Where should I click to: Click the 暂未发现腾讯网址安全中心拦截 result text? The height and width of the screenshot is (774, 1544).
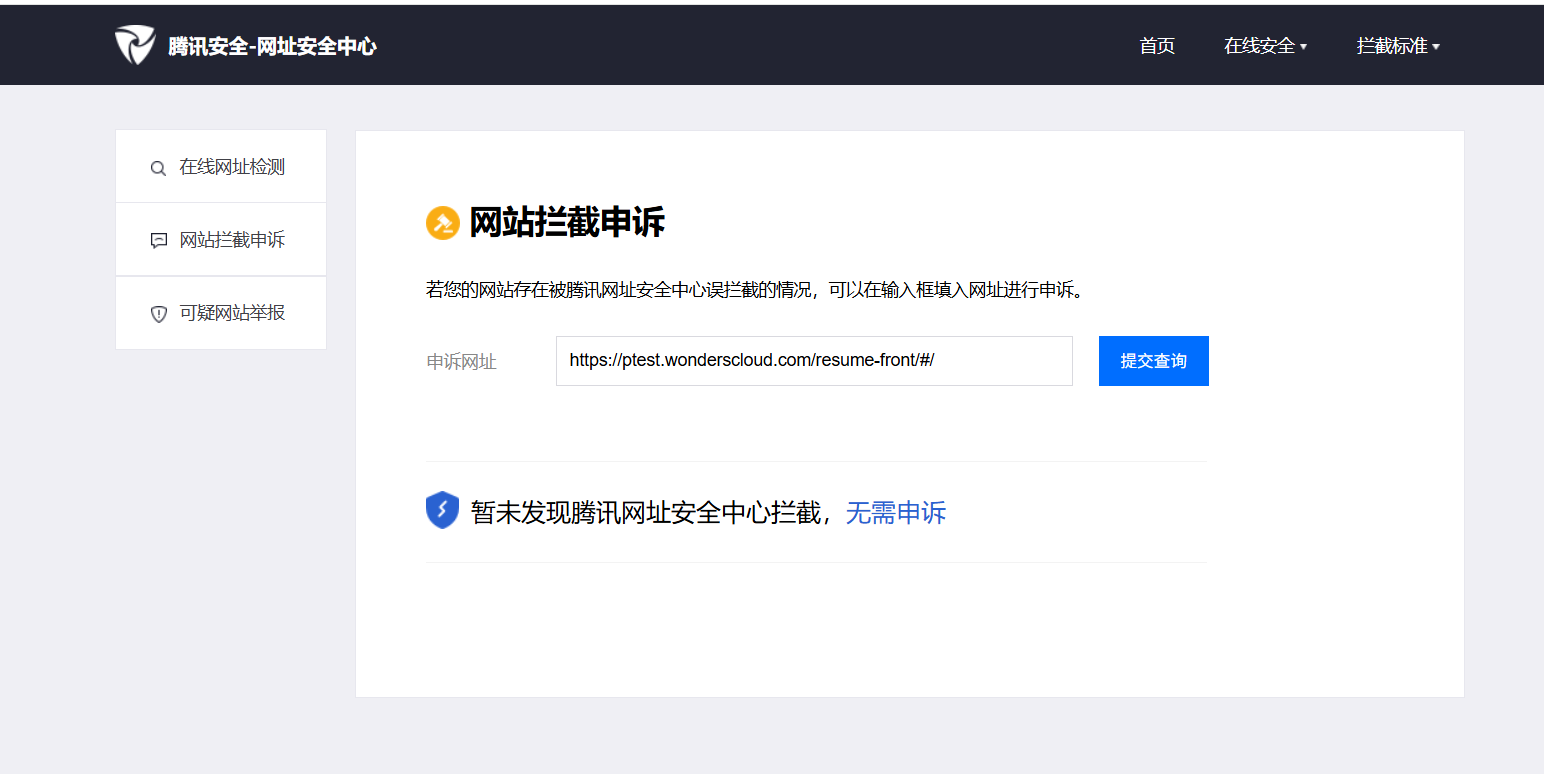[x=646, y=513]
